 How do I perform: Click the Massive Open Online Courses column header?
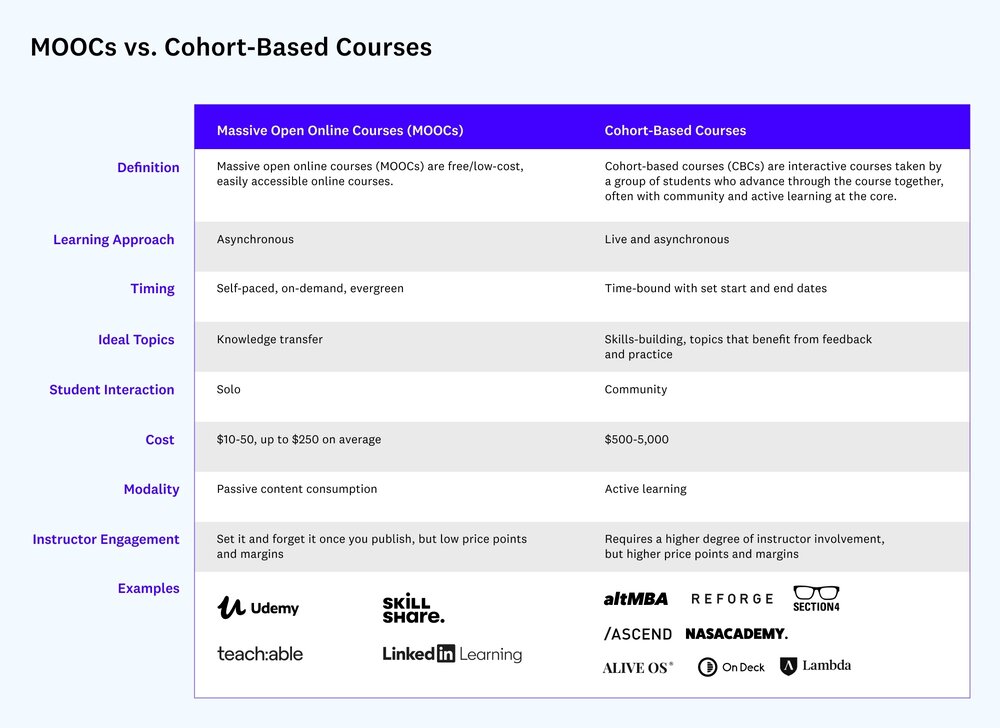click(x=340, y=130)
